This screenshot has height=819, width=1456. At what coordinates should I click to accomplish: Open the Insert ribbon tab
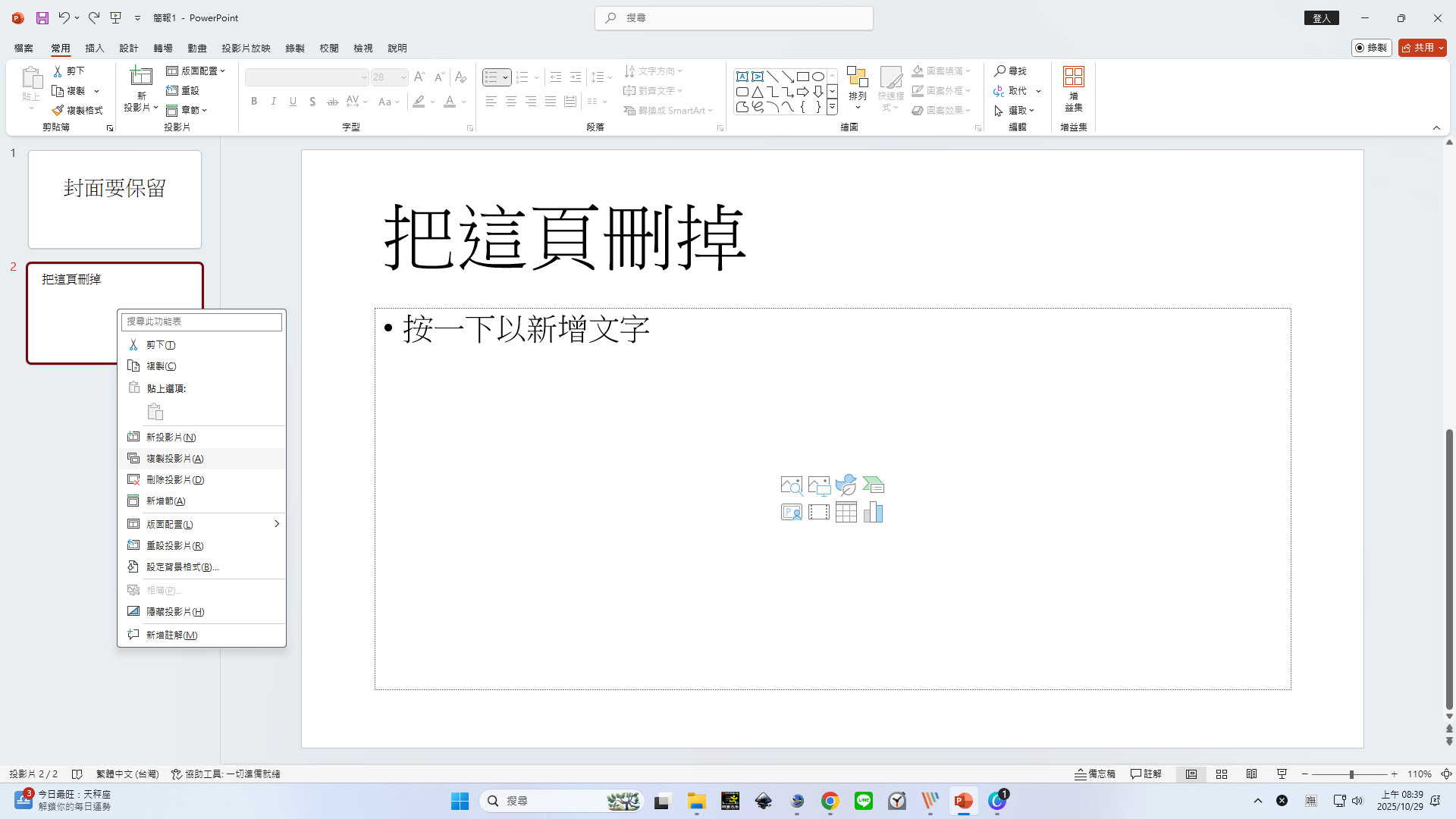coord(94,48)
